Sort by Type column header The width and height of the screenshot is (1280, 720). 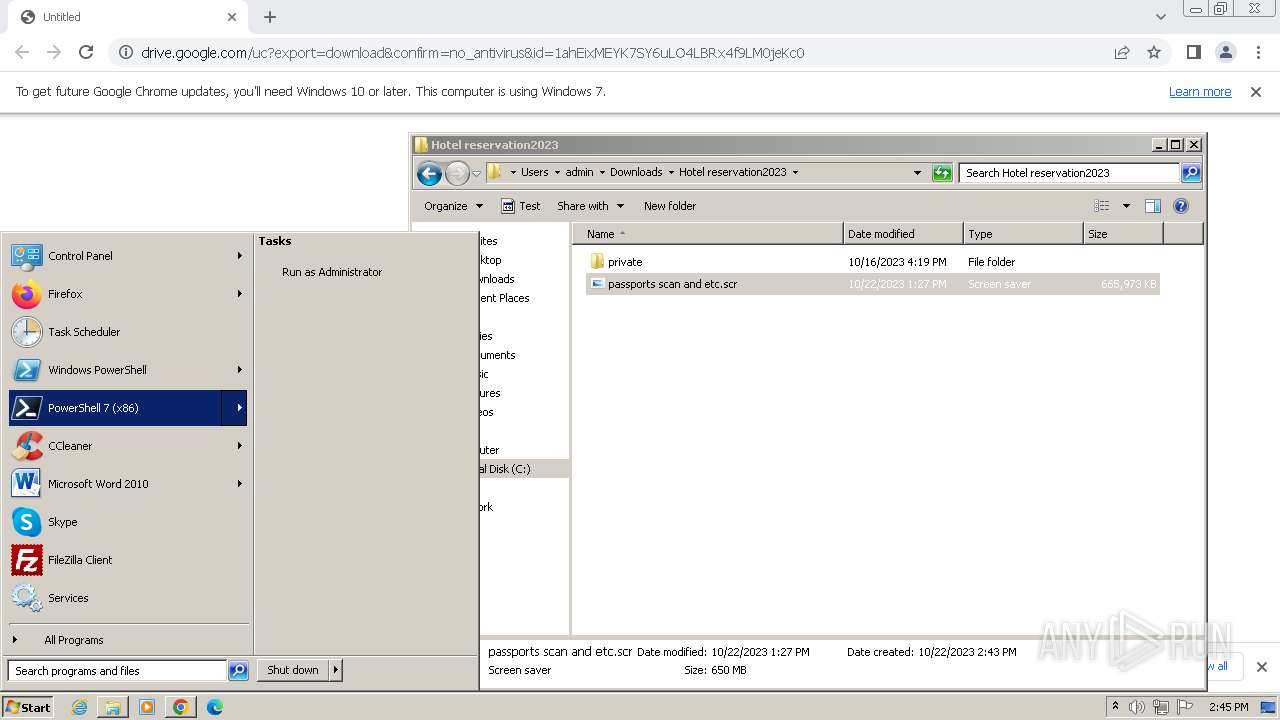(x=1023, y=234)
